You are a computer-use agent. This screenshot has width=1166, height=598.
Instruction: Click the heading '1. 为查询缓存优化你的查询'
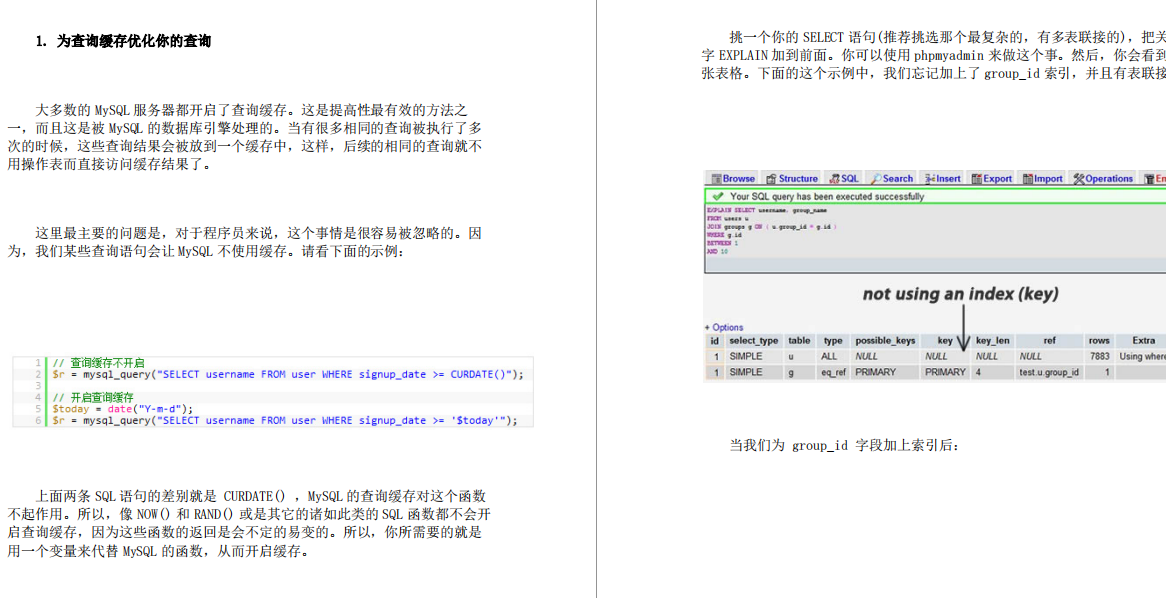tap(123, 42)
